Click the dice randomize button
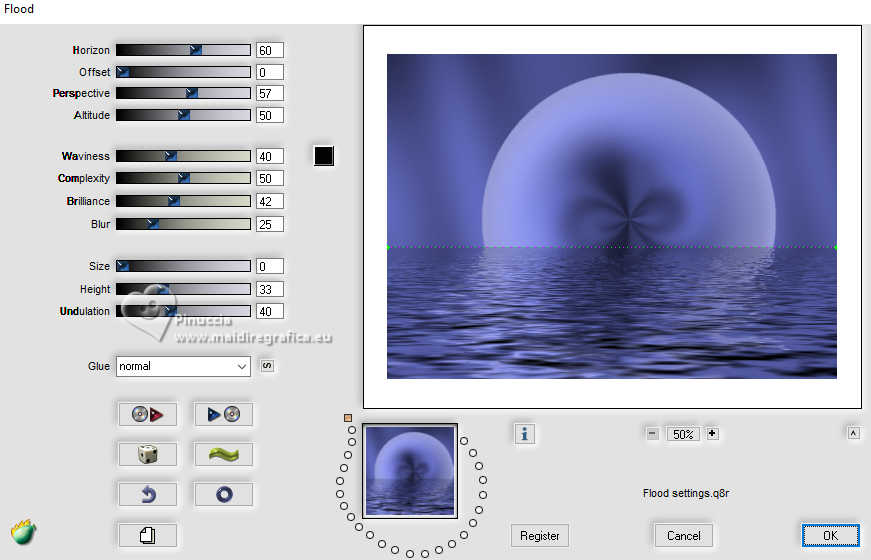The width and height of the screenshot is (871, 560). (x=148, y=454)
